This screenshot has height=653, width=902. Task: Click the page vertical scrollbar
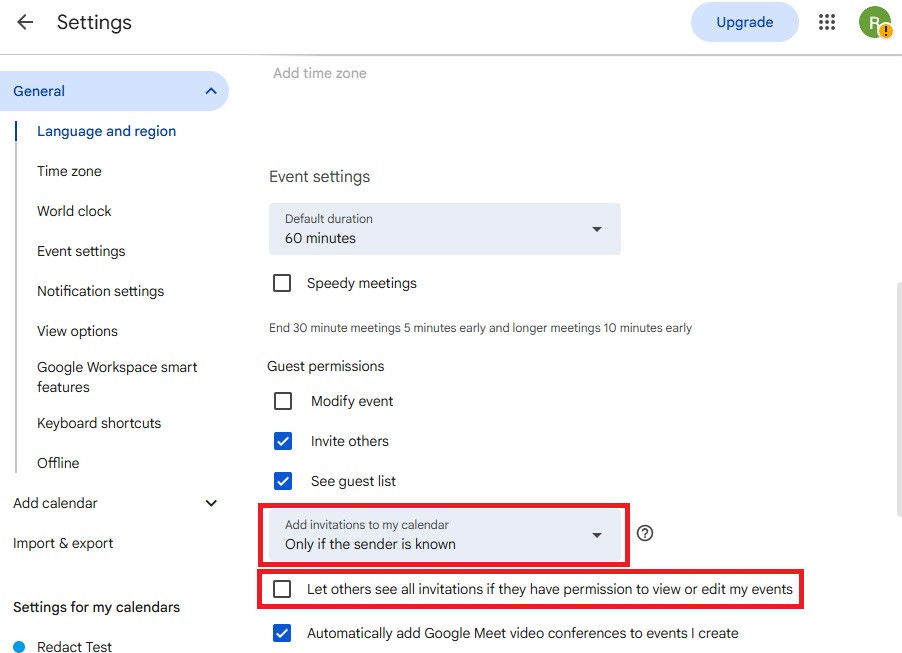coord(899,400)
